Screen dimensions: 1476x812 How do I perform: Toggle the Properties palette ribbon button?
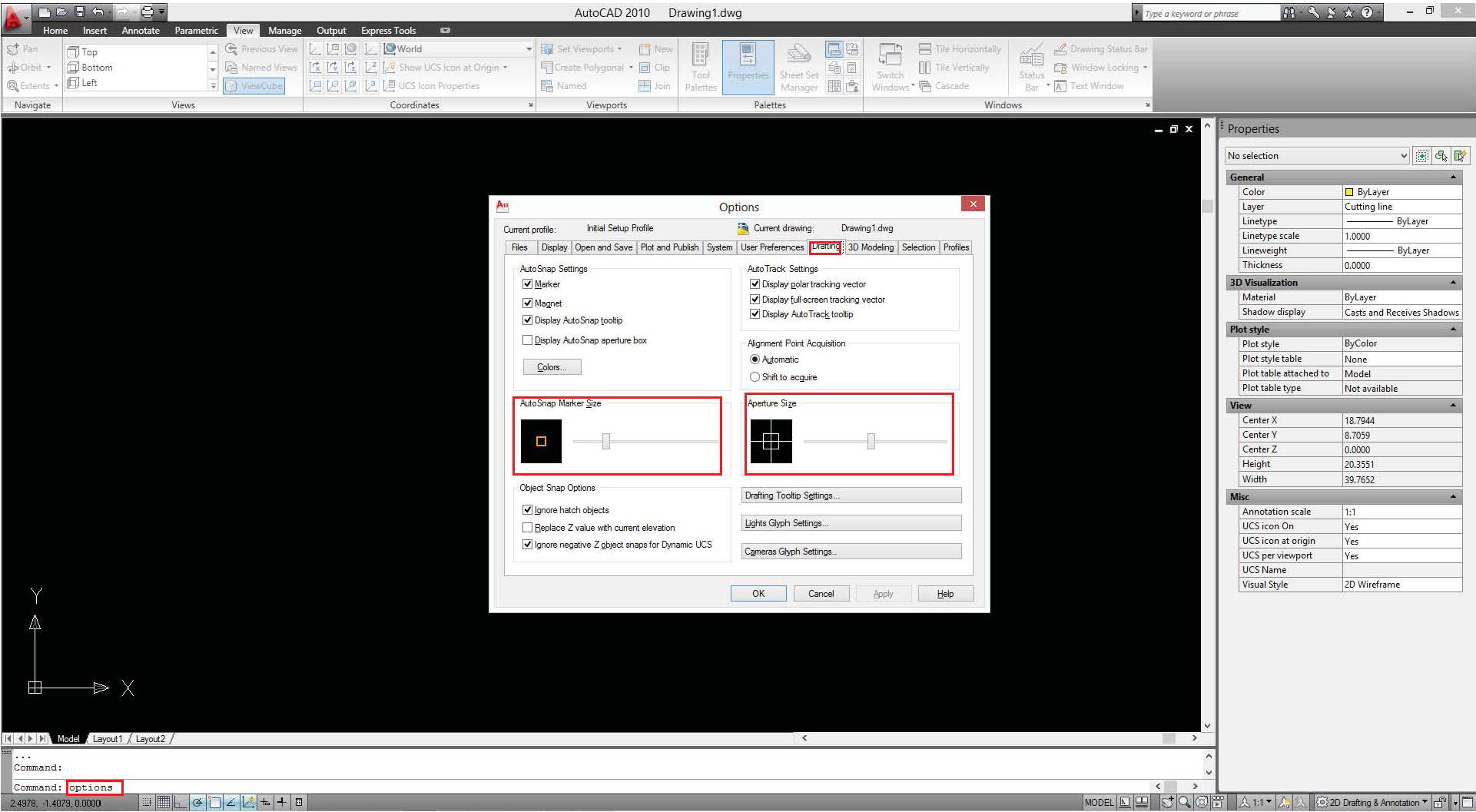[x=748, y=68]
